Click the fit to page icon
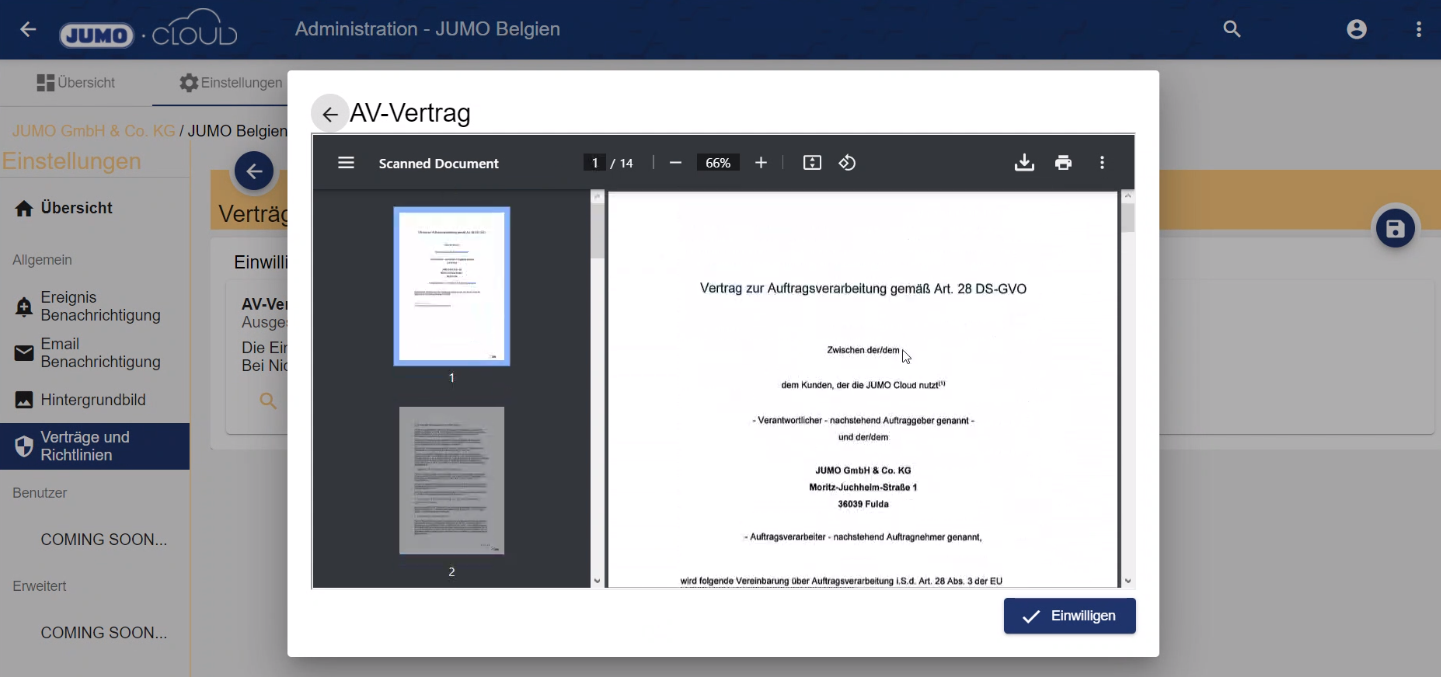The image size is (1441, 677). tap(812, 163)
